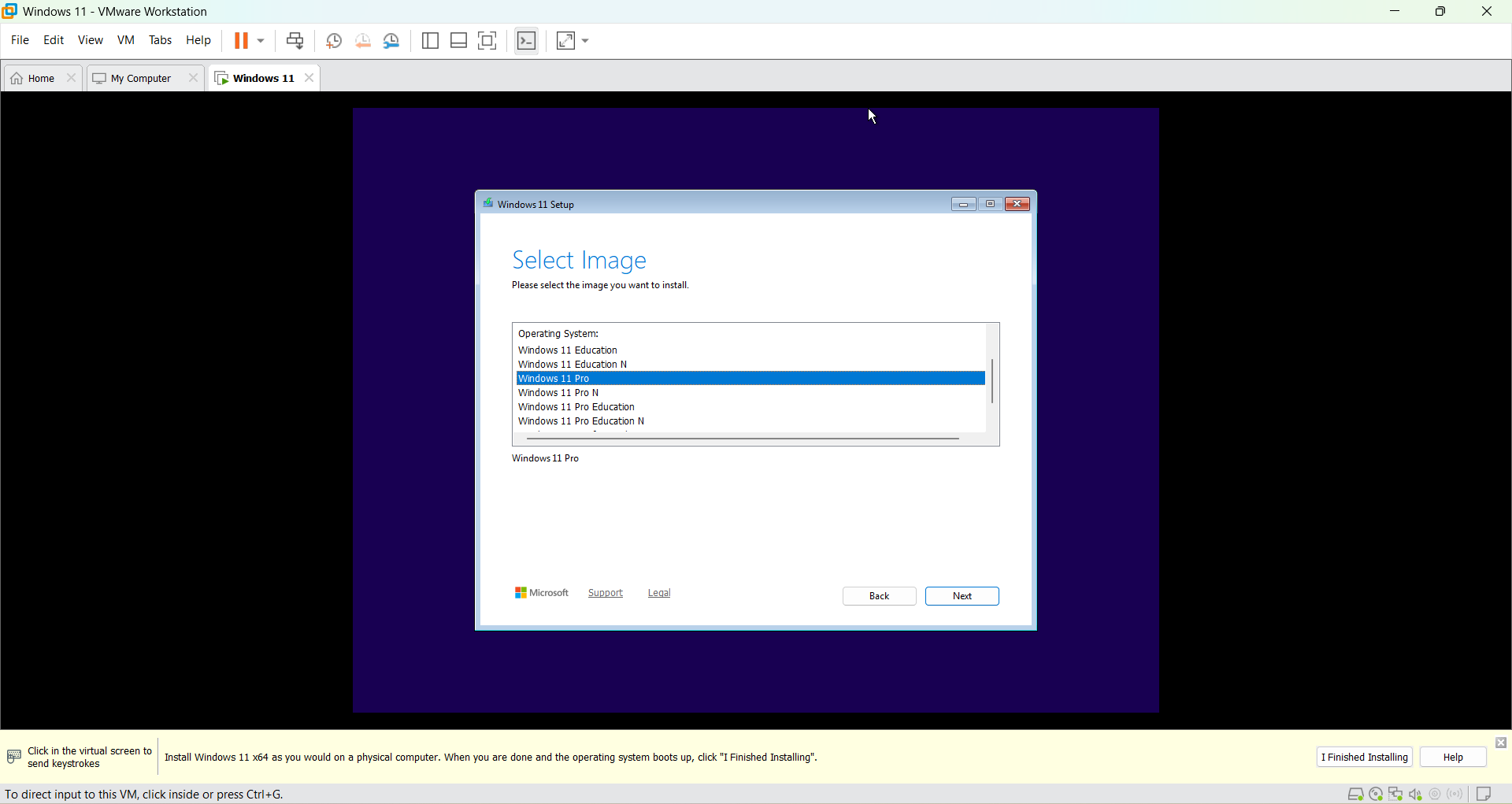The image size is (1512, 804).
Task: Click the keyboard hint icon in install bar
Action: [x=13, y=757]
